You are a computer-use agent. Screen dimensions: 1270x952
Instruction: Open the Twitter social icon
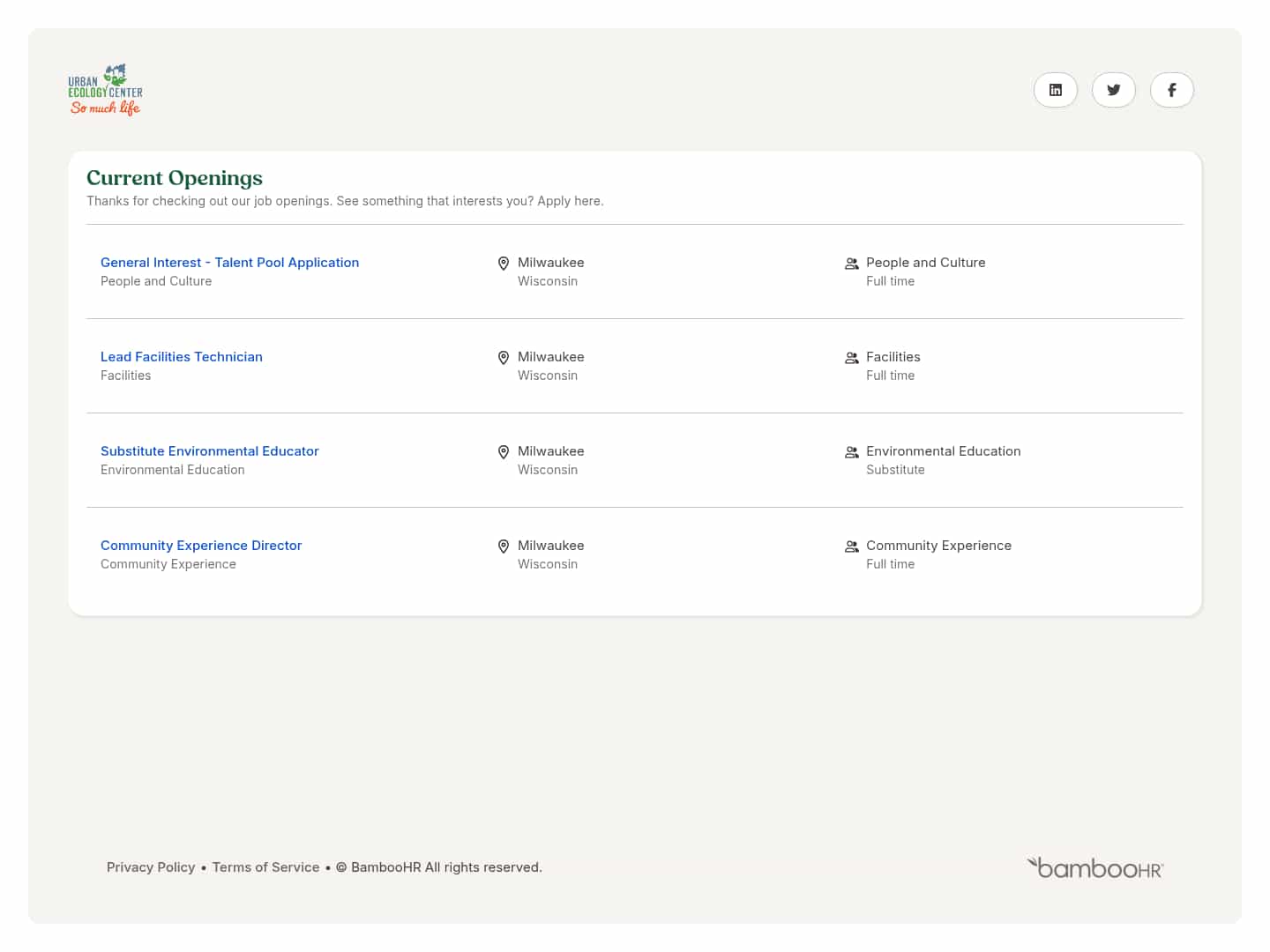(x=1114, y=90)
